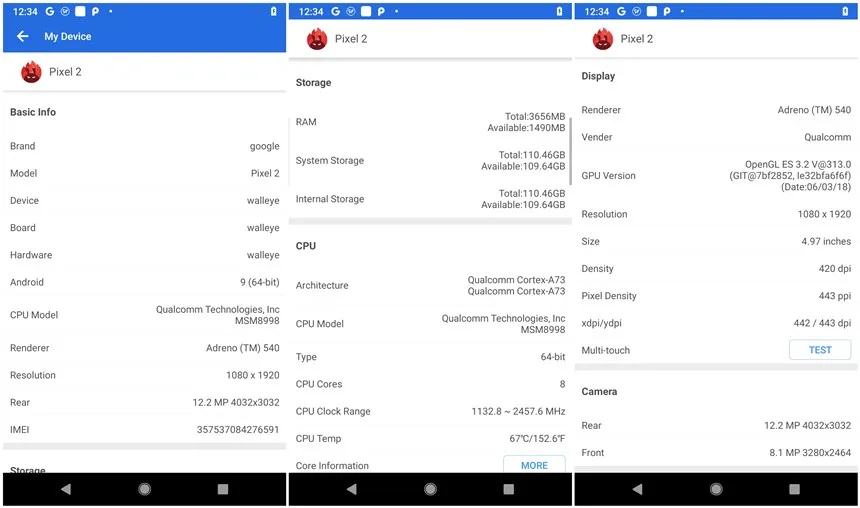This screenshot has width=860, height=508.
Task: Tap the Density 420 dpi value
Action: point(835,268)
